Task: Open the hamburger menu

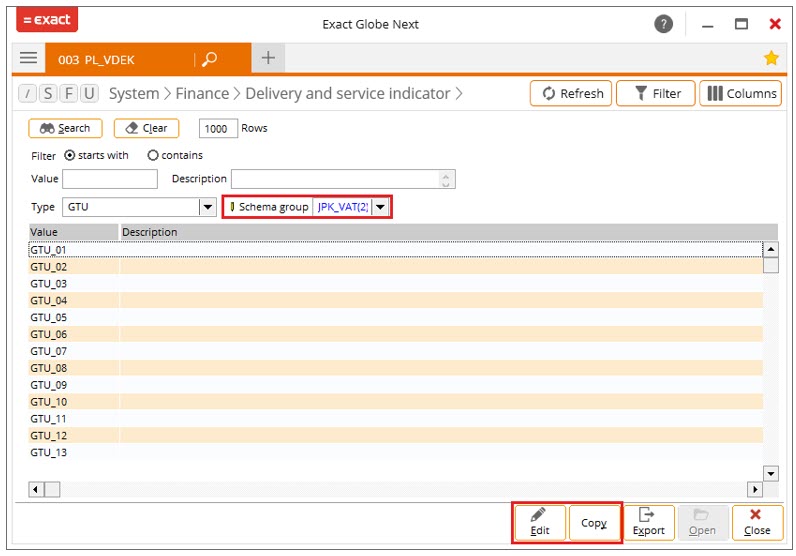Action: 28,58
